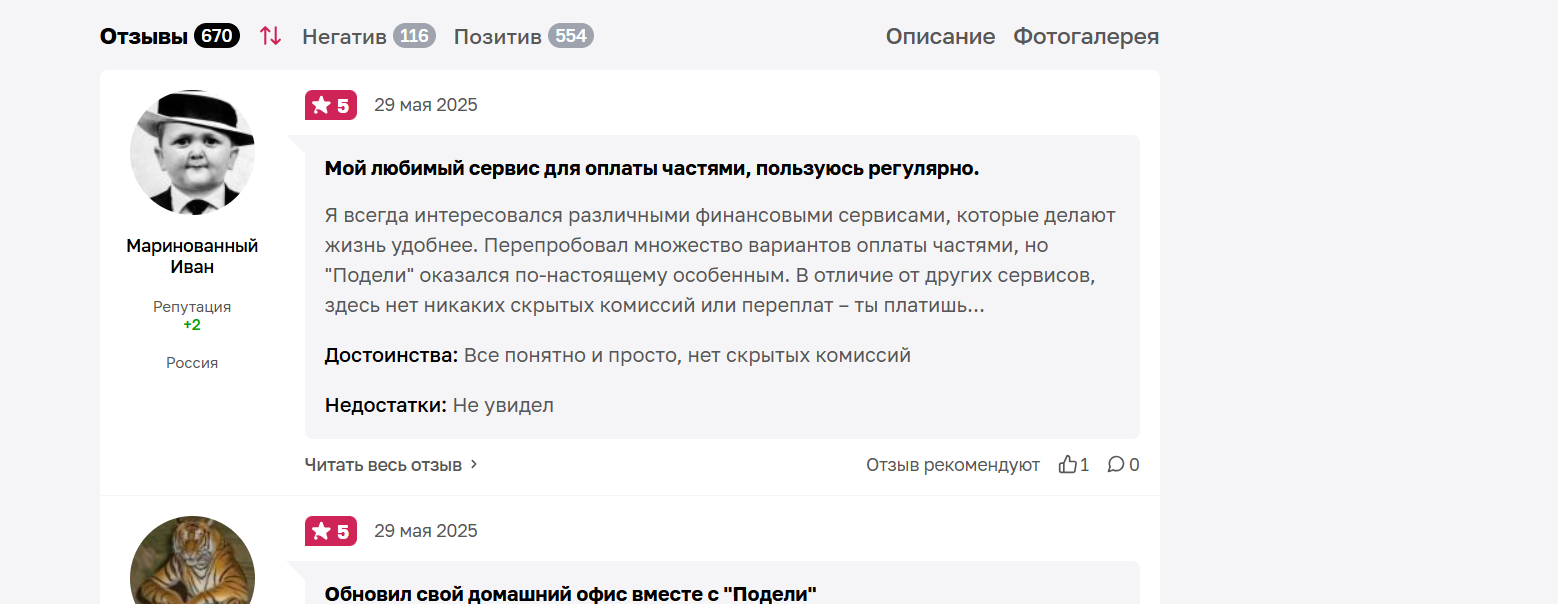Viewport: 1558px width, 604px height.
Task: Click the Недостатки: Не увидел text
Action: tap(439, 405)
